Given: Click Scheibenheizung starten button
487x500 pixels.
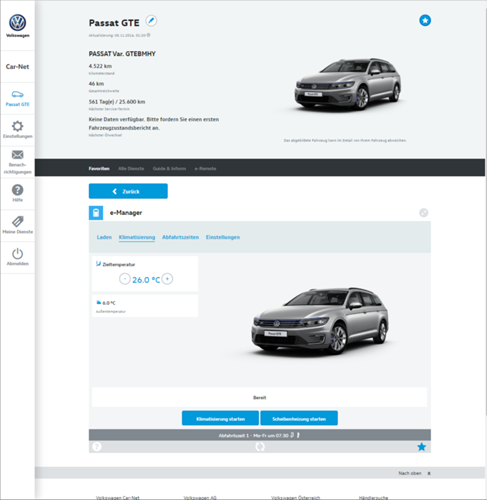Looking at the screenshot, I should point(299,418).
